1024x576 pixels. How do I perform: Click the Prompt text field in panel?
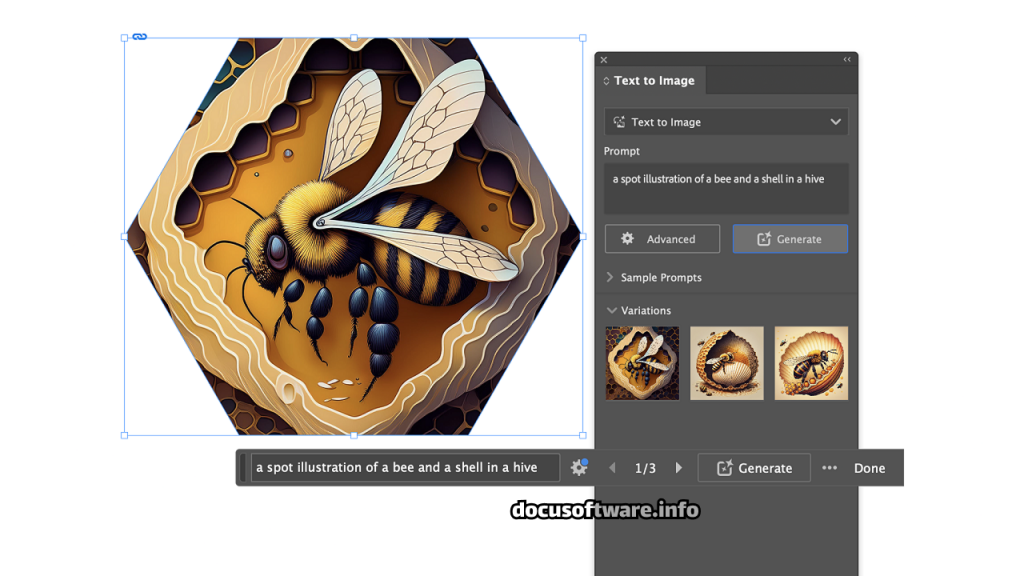point(726,189)
